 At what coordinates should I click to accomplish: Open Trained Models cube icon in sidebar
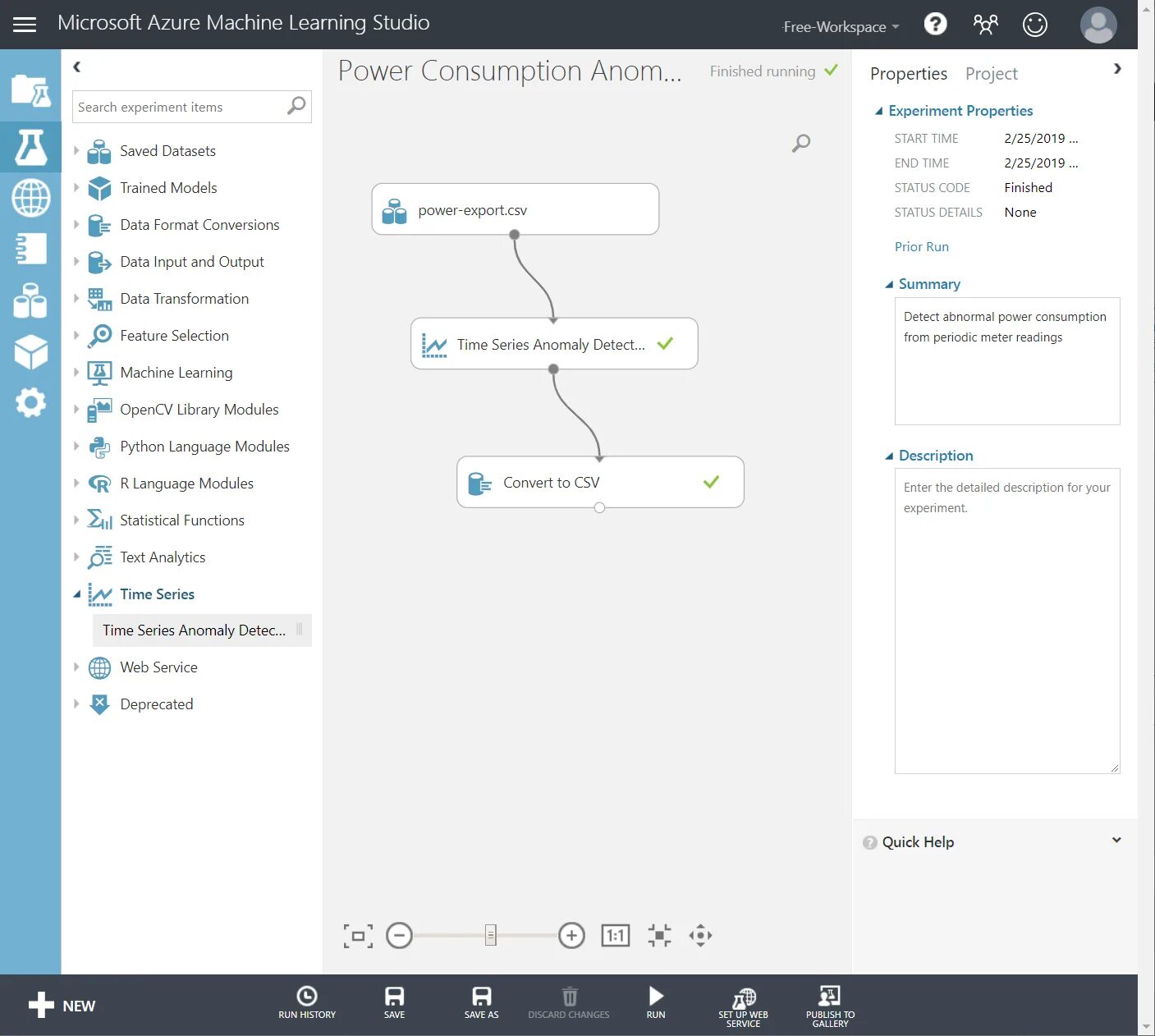pos(30,352)
